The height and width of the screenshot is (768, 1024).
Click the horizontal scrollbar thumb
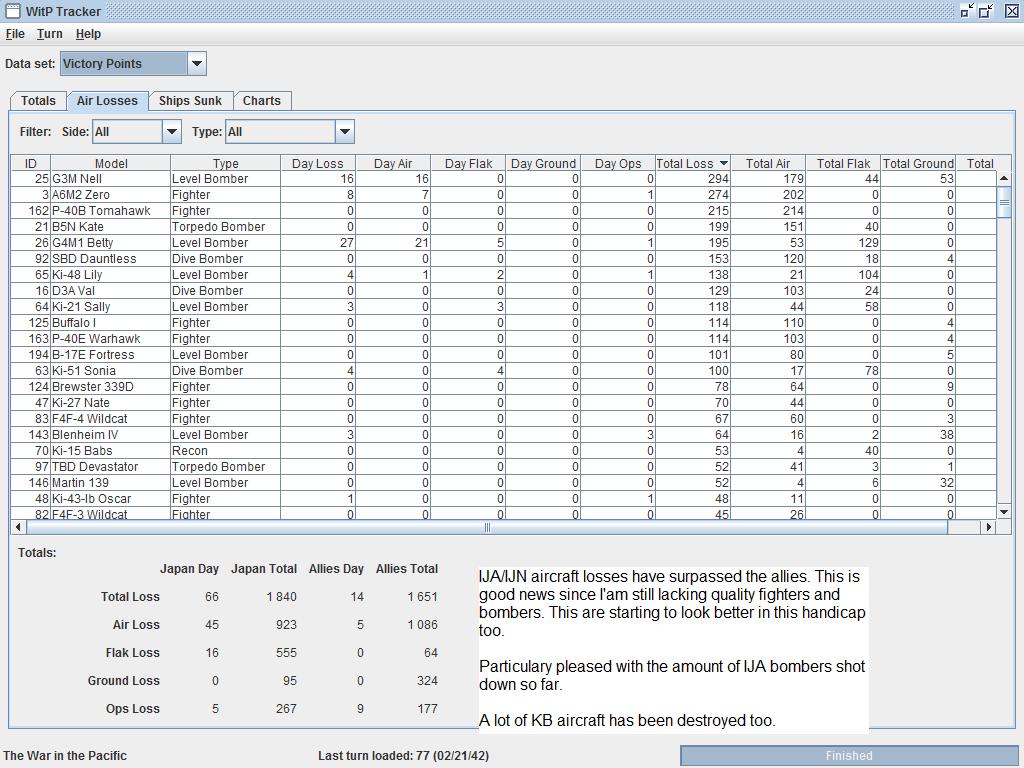click(x=487, y=526)
